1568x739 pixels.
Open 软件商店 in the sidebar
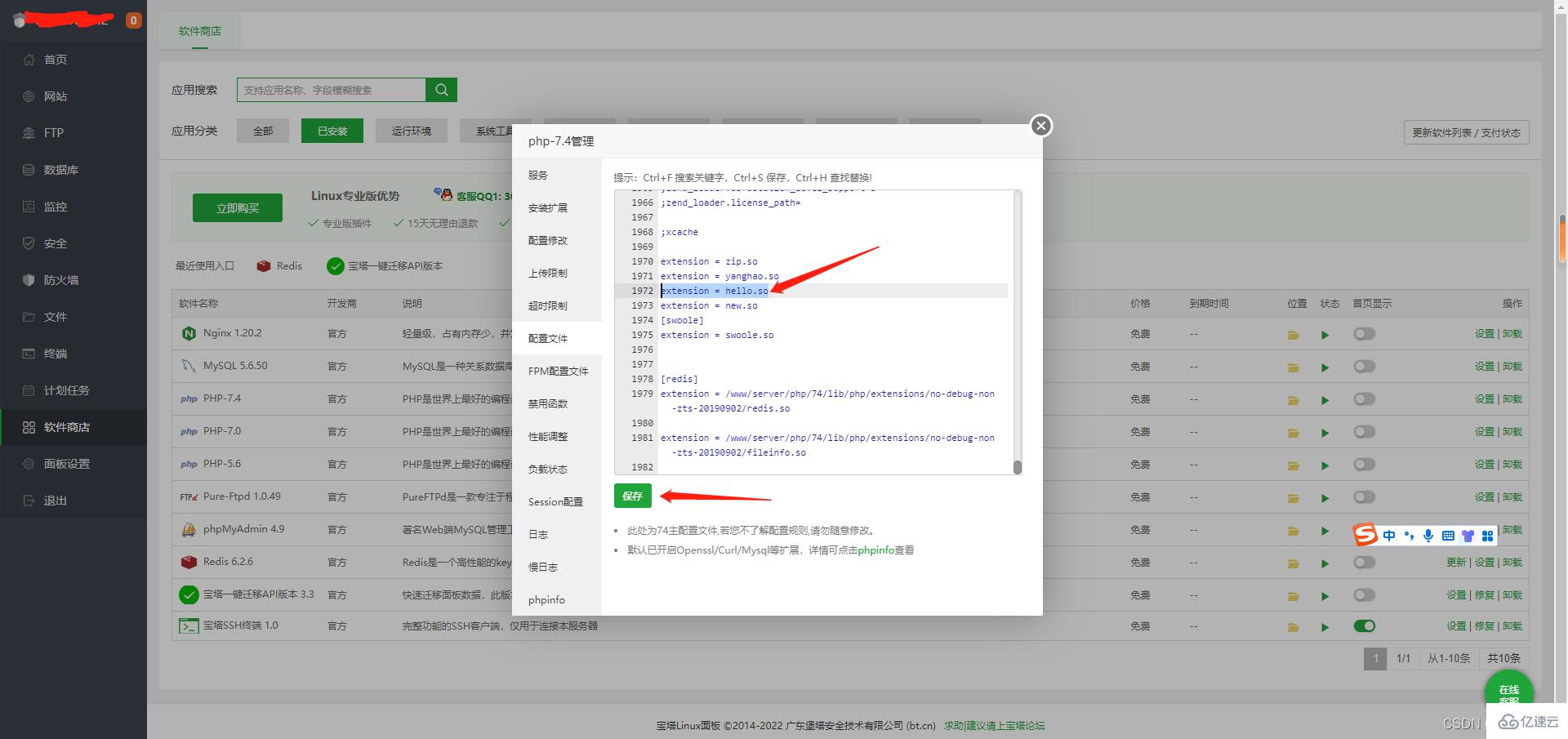click(x=73, y=427)
